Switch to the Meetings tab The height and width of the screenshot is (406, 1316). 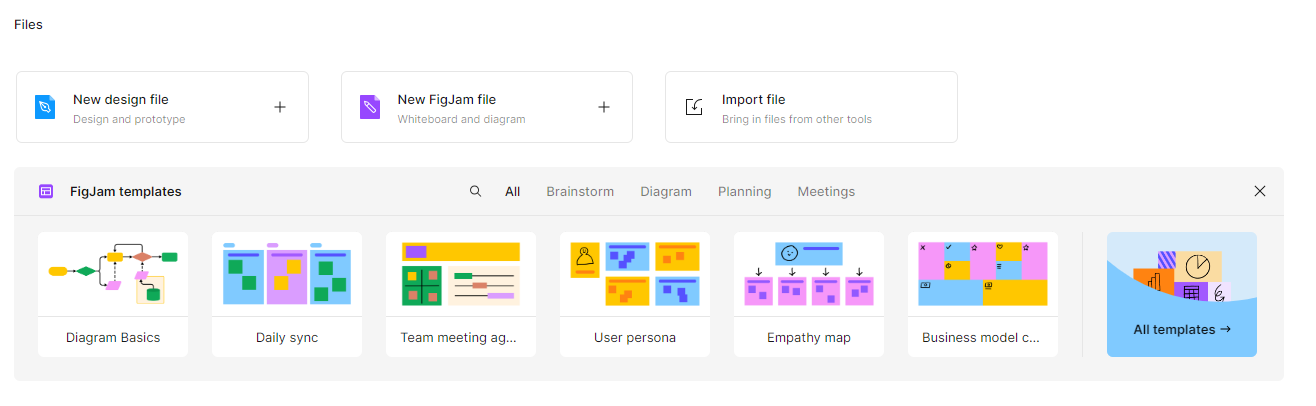[x=826, y=191]
